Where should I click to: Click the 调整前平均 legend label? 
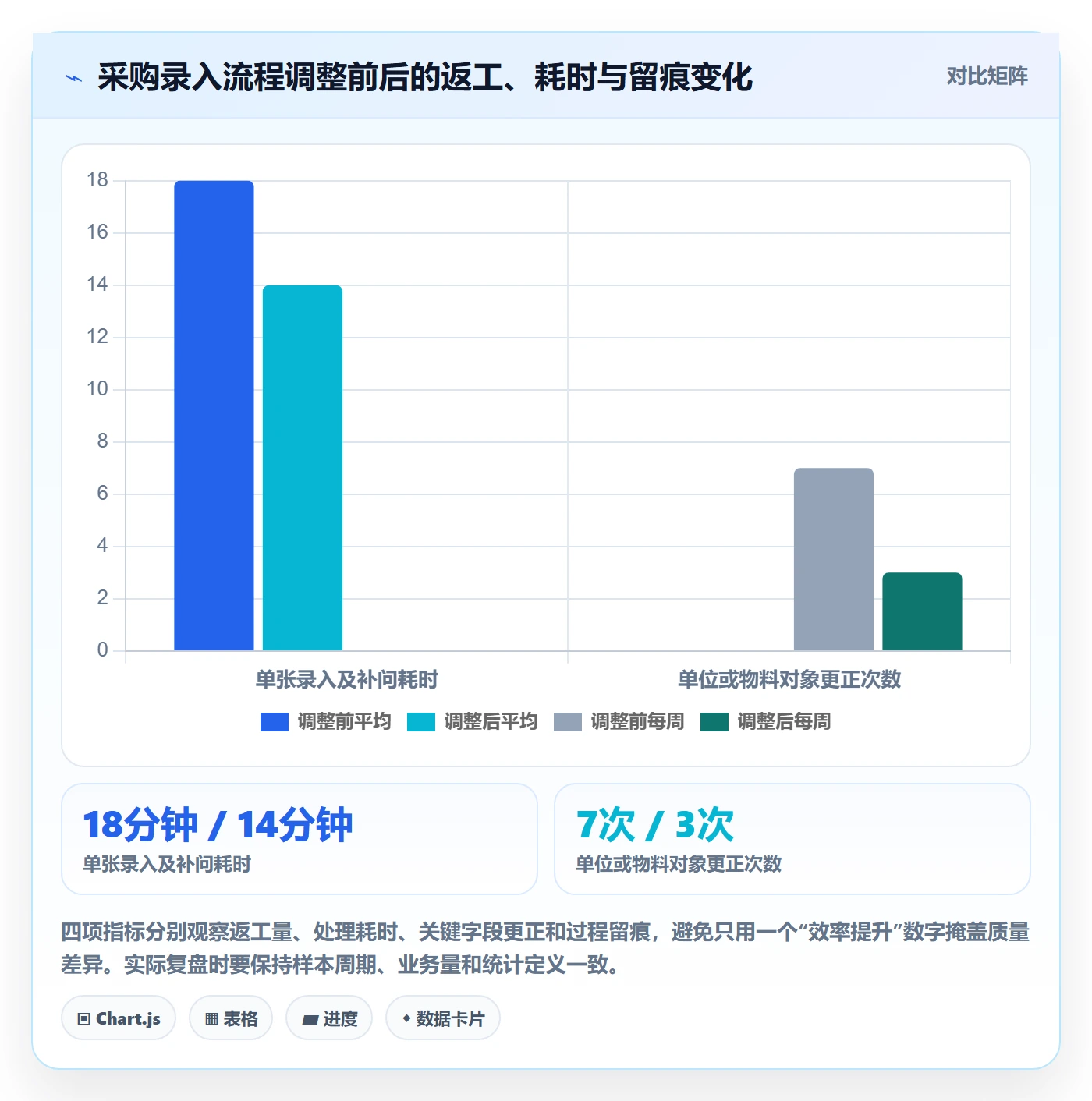(344, 722)
